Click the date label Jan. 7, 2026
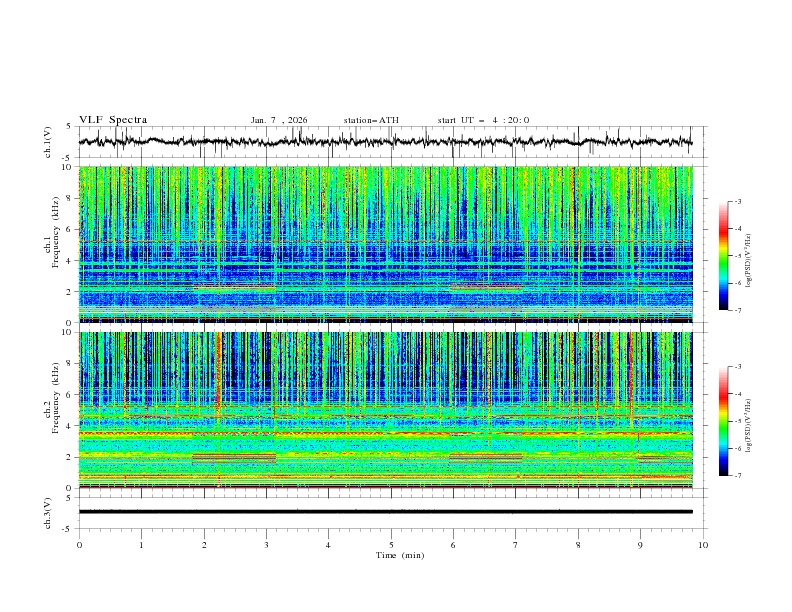792x612 pixels. coord(279,120)
